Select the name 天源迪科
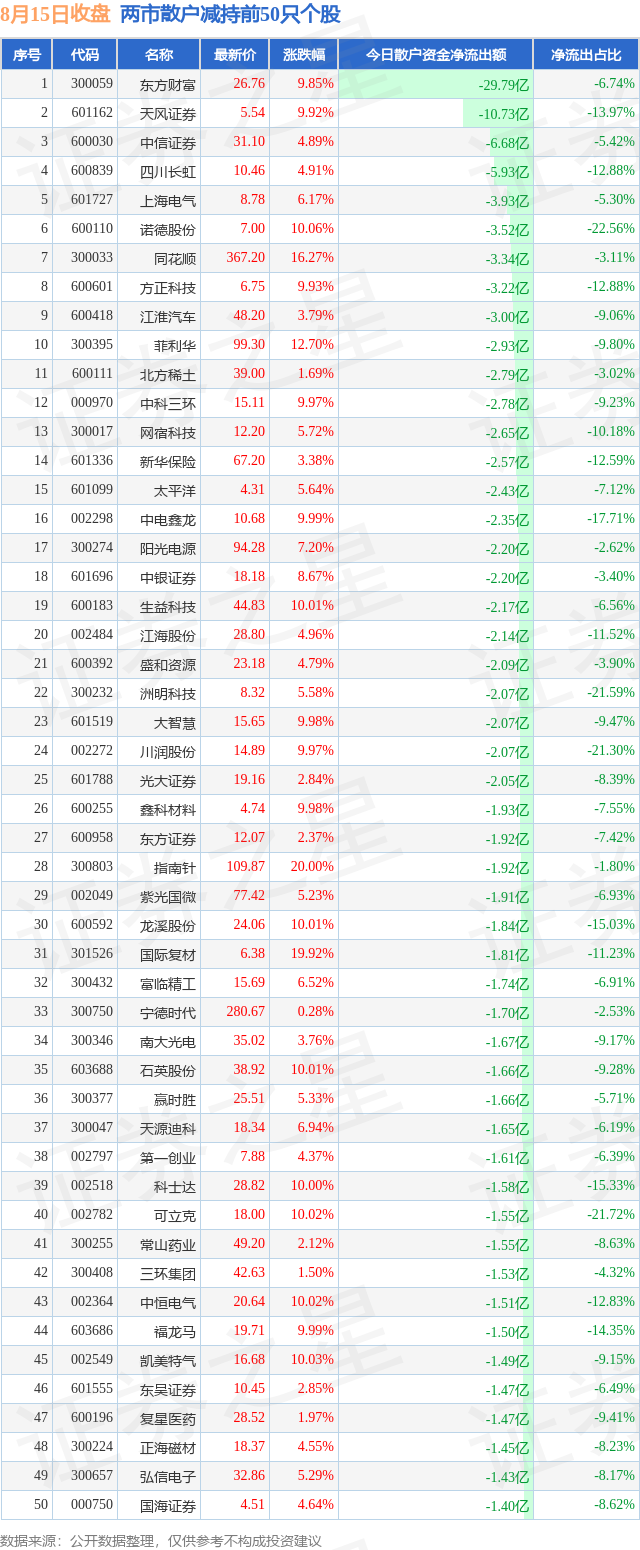Screen dimensions: 640x1550 click(168, 1128)
